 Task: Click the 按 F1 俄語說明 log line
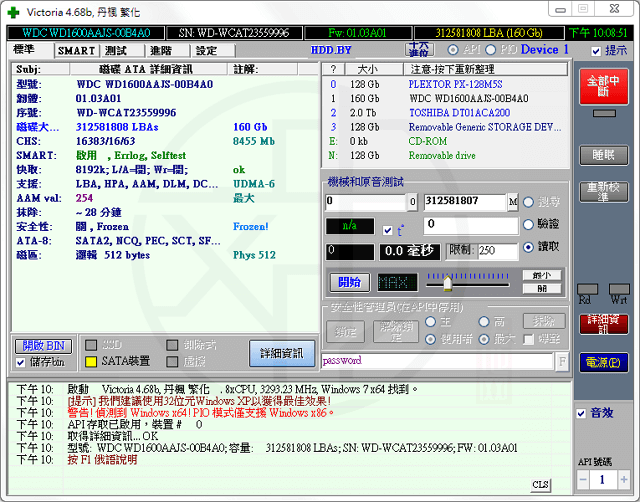102,460
